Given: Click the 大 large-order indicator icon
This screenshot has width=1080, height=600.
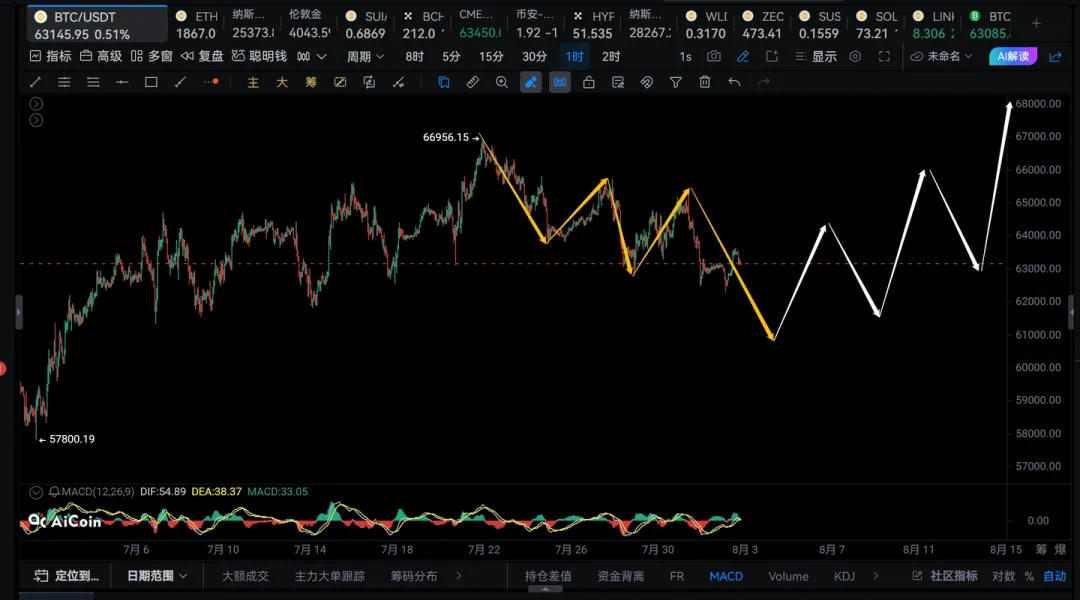Looking at the screenshot, I should [282, 83].
